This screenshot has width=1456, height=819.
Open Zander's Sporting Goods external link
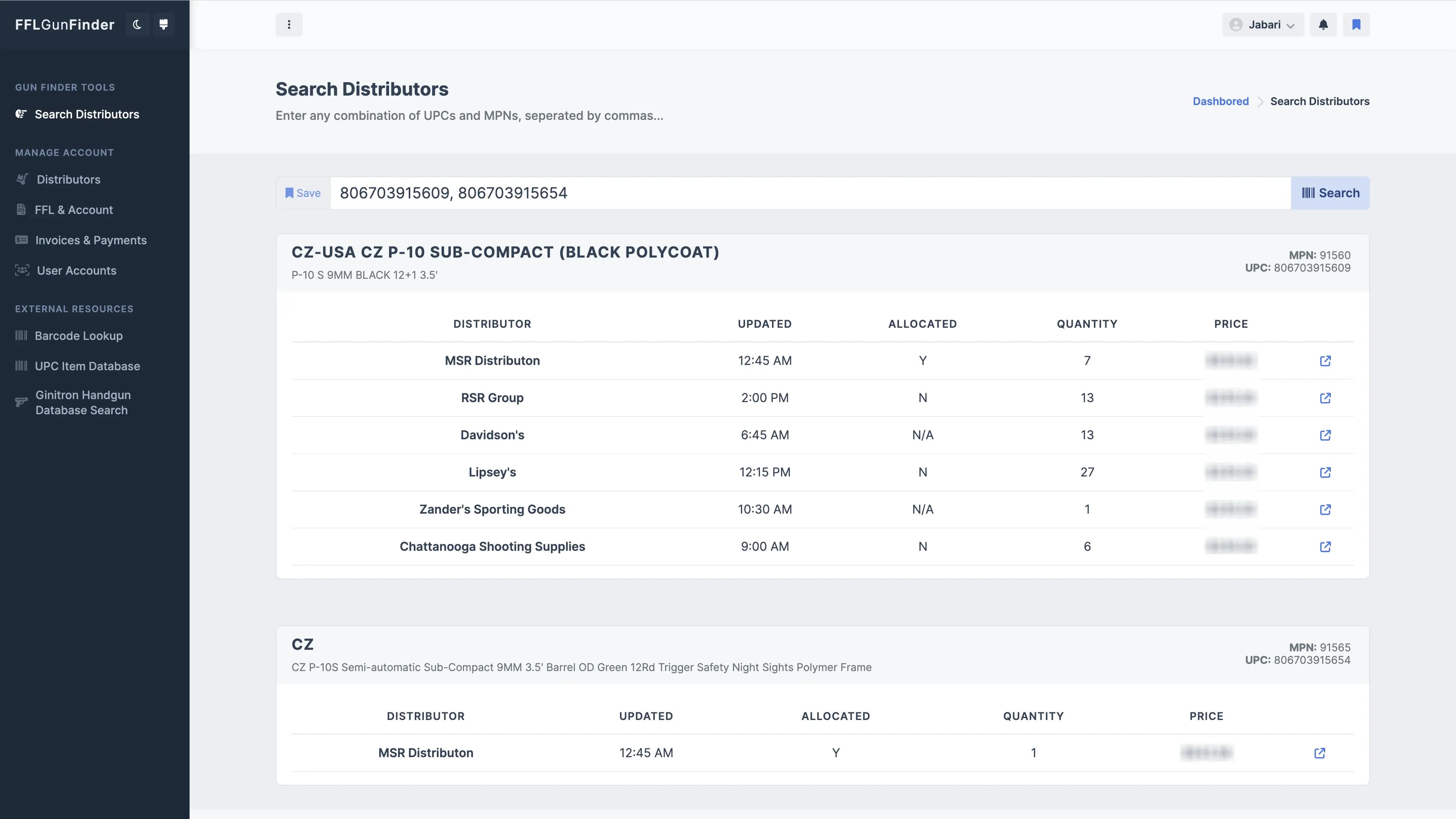[1325, 509]
